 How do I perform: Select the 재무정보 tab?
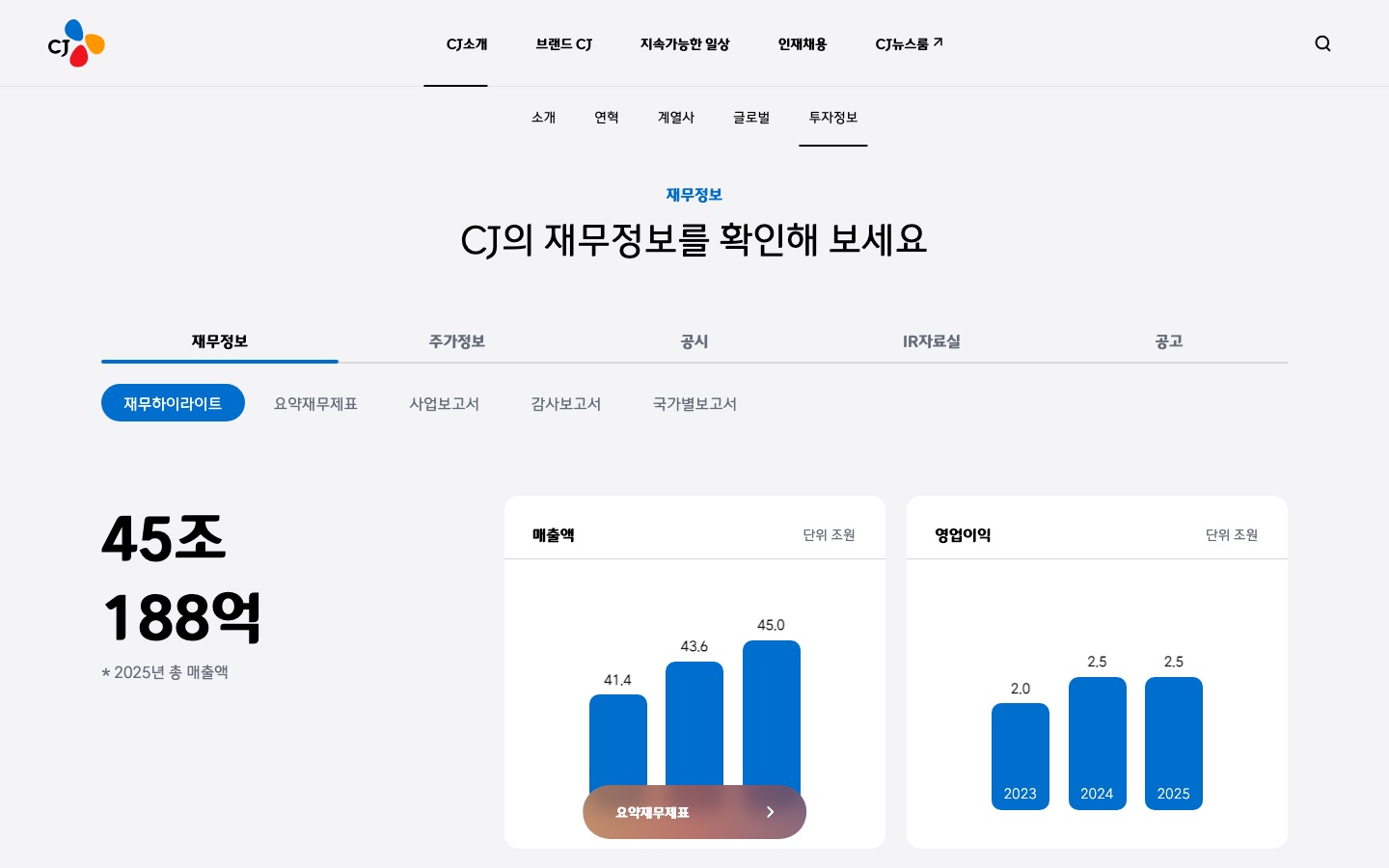coord(220,341)
